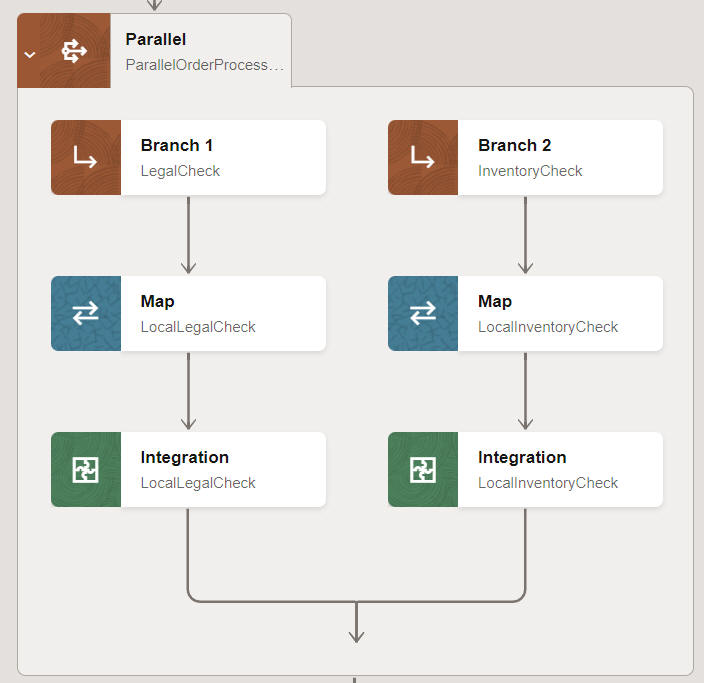Click the Integration title above LocalLegalCheck

(x=185, y=457)
